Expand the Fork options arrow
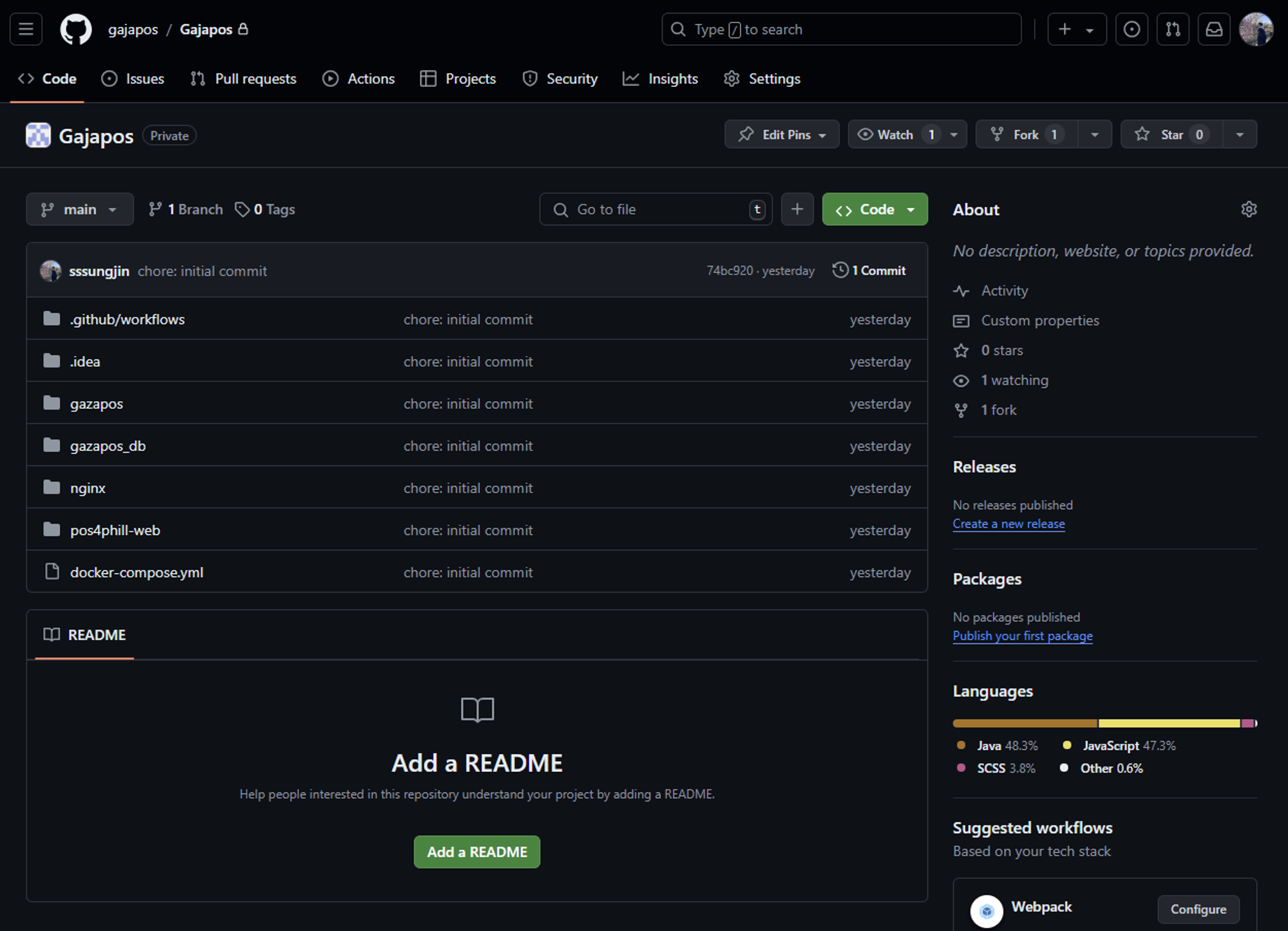Screen dimensions: 1288x931 1095,135
